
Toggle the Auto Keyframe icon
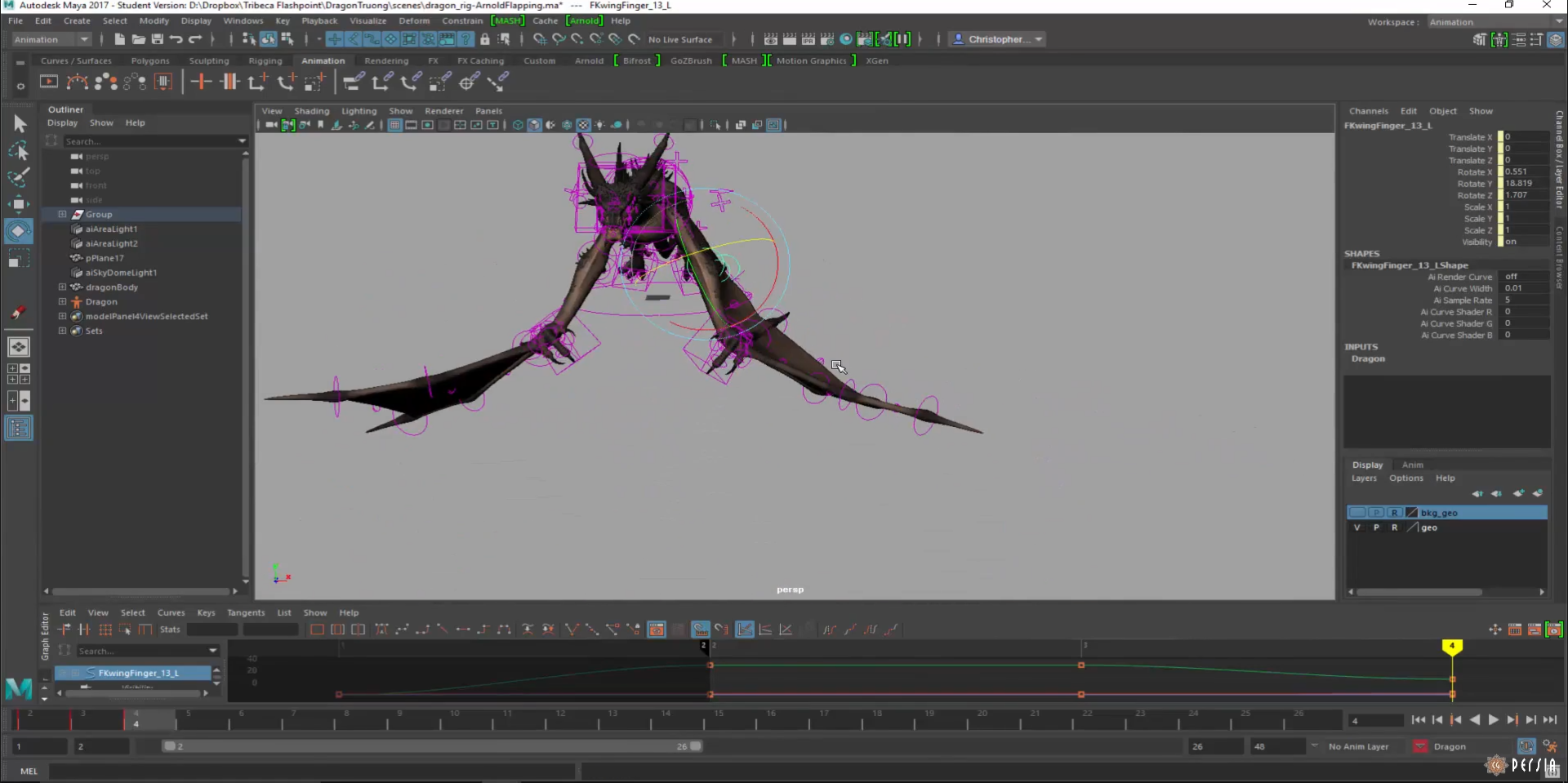1527,746
